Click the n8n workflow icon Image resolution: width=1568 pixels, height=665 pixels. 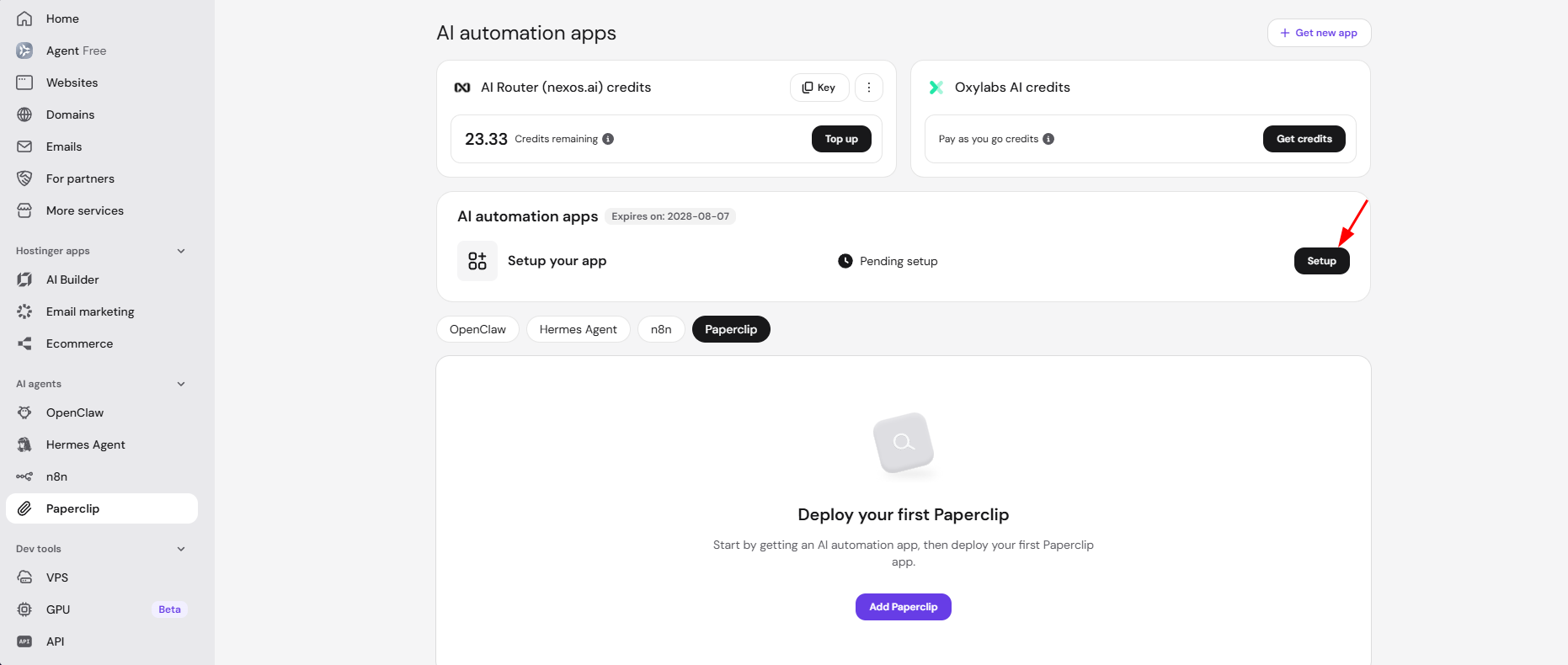[x=24, y=476]
